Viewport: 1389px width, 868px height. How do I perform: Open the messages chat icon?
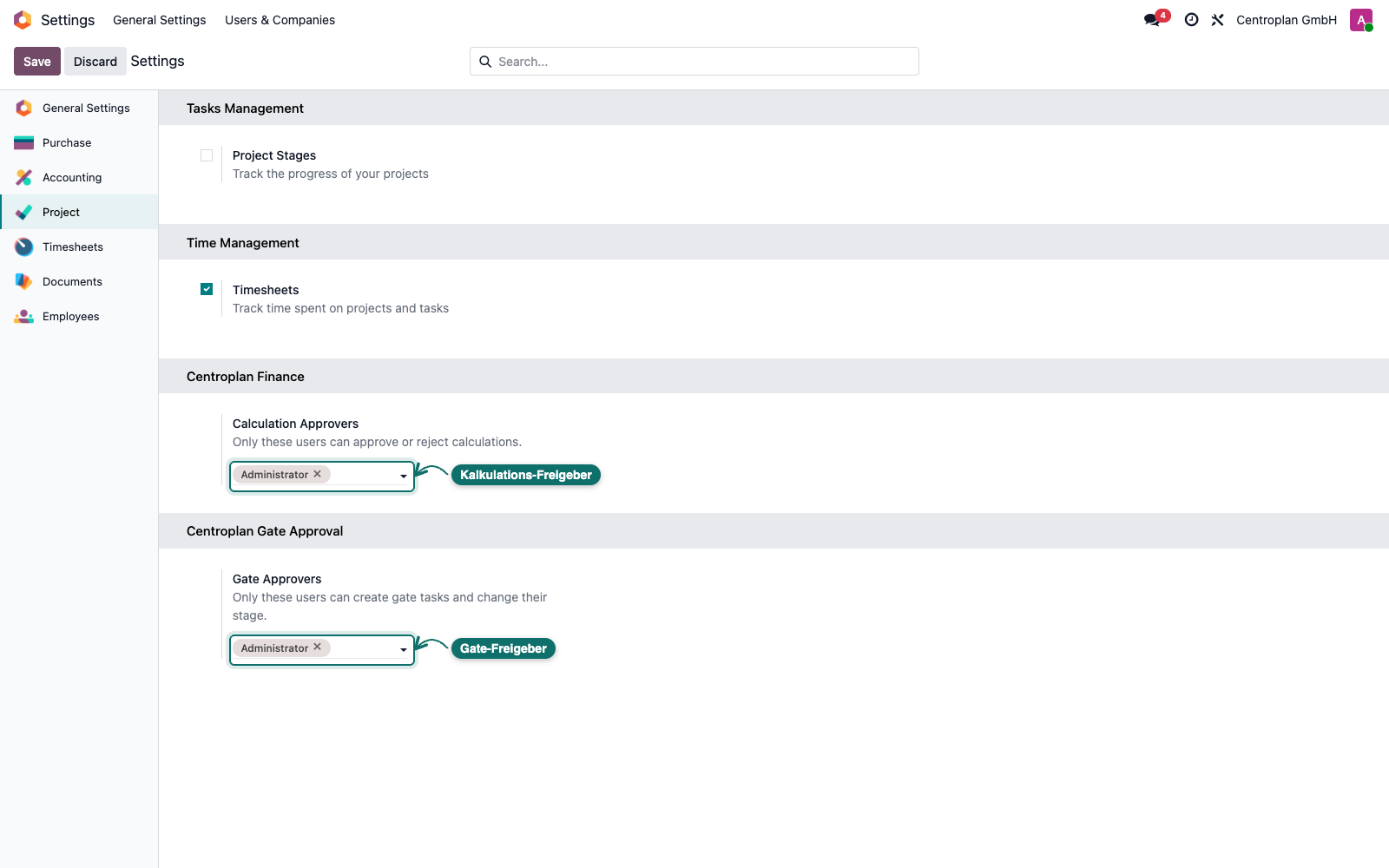coord(1152,20)
